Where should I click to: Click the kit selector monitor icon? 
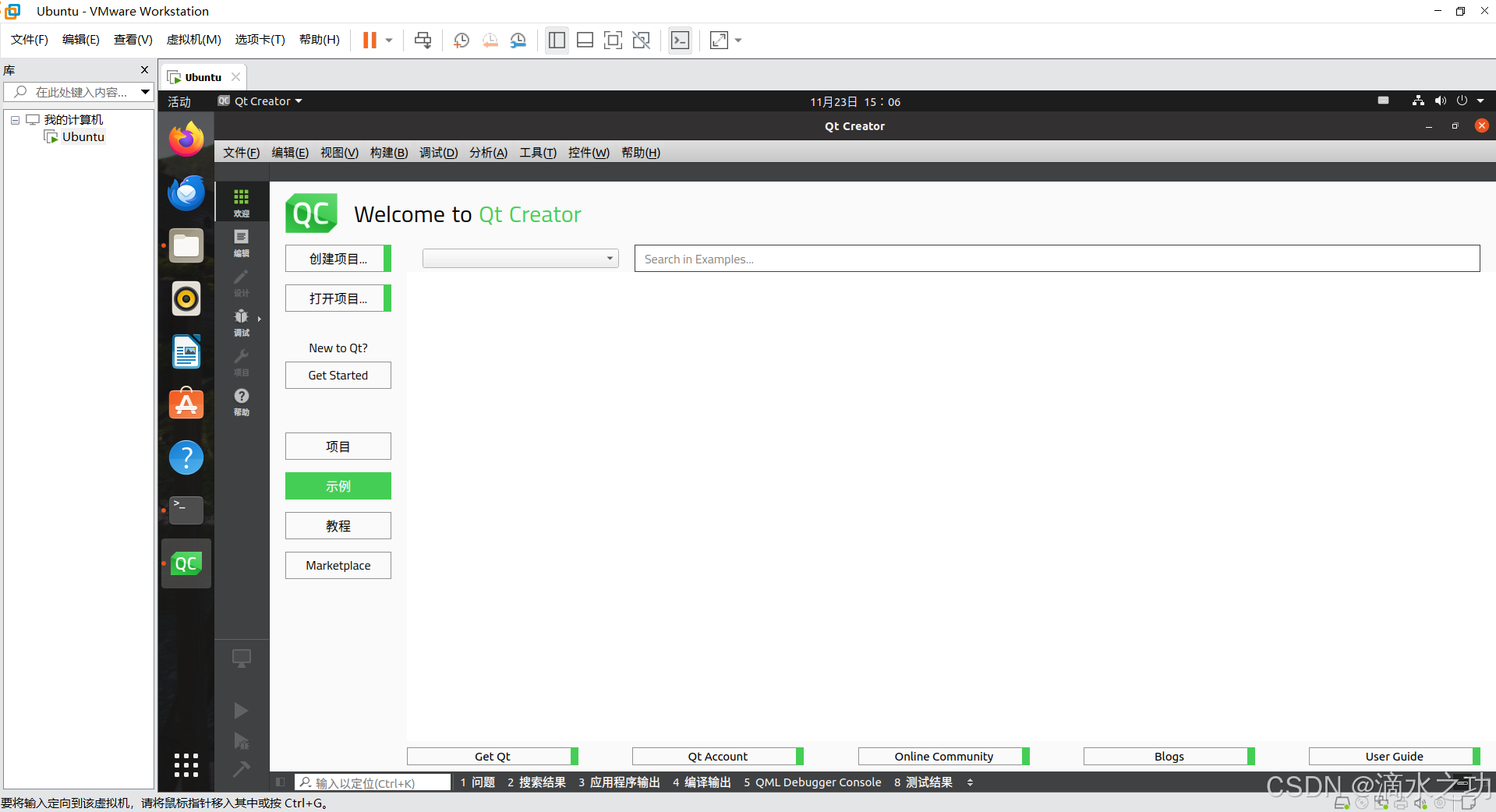(242, 659)
